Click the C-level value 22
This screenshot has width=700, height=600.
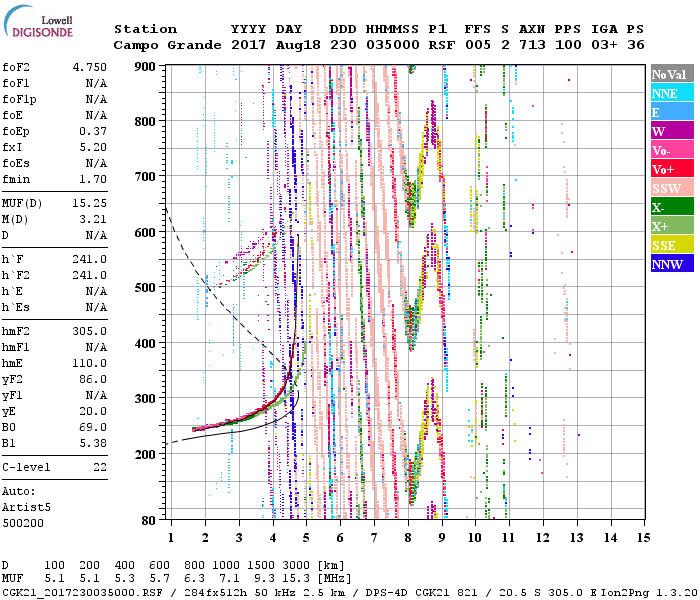tap(100, 467)
